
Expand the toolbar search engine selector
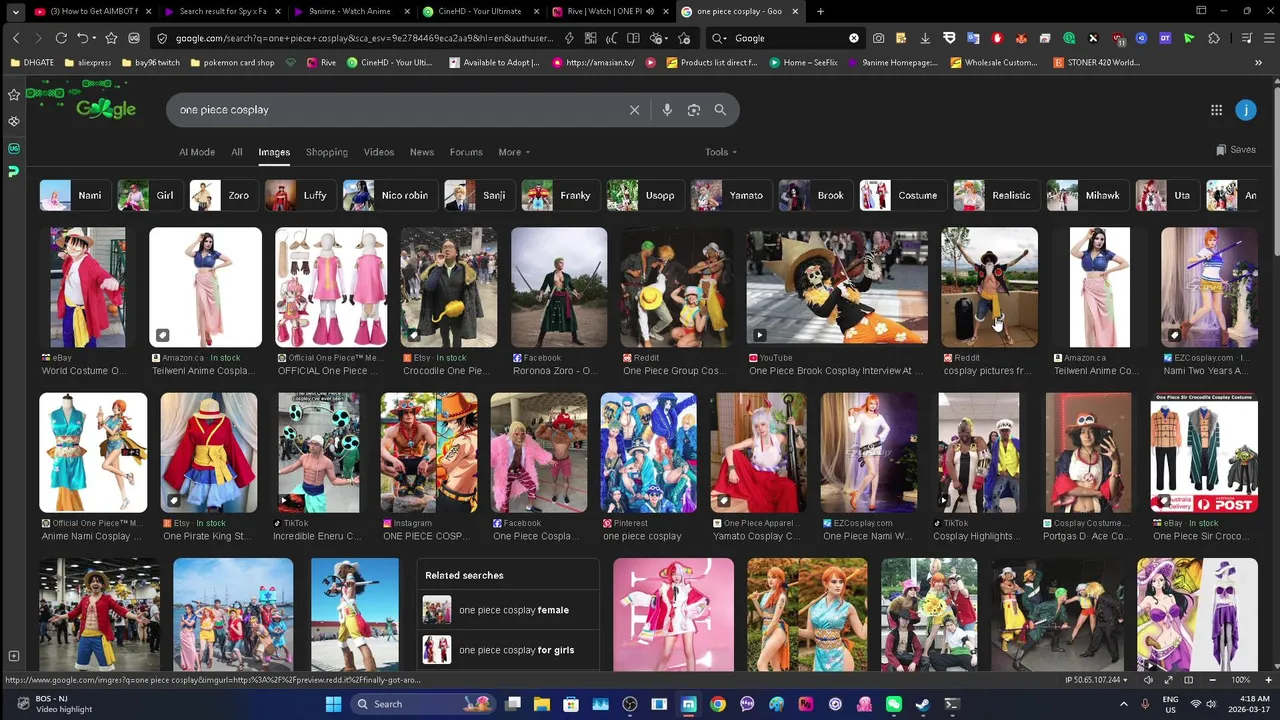[719, 38]
